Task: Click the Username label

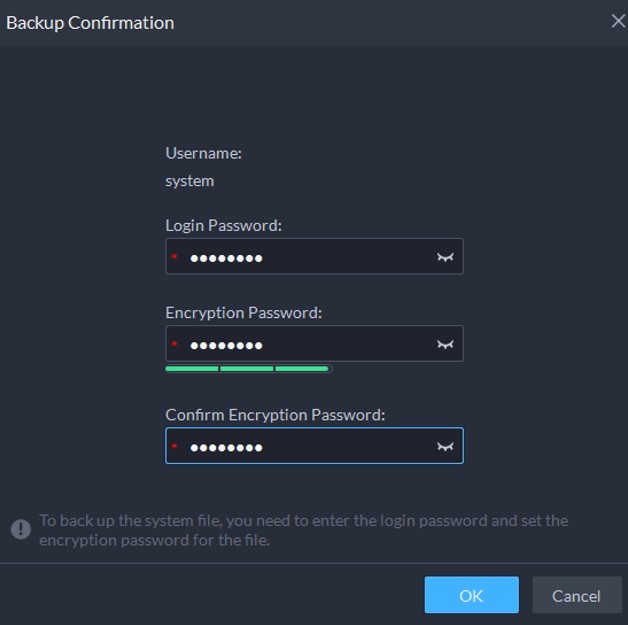Action: pos(203,153)
